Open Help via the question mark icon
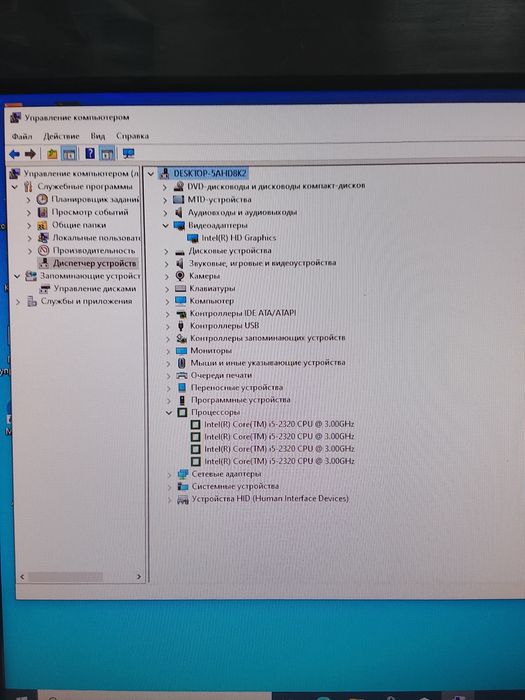 tap(90, 154)
